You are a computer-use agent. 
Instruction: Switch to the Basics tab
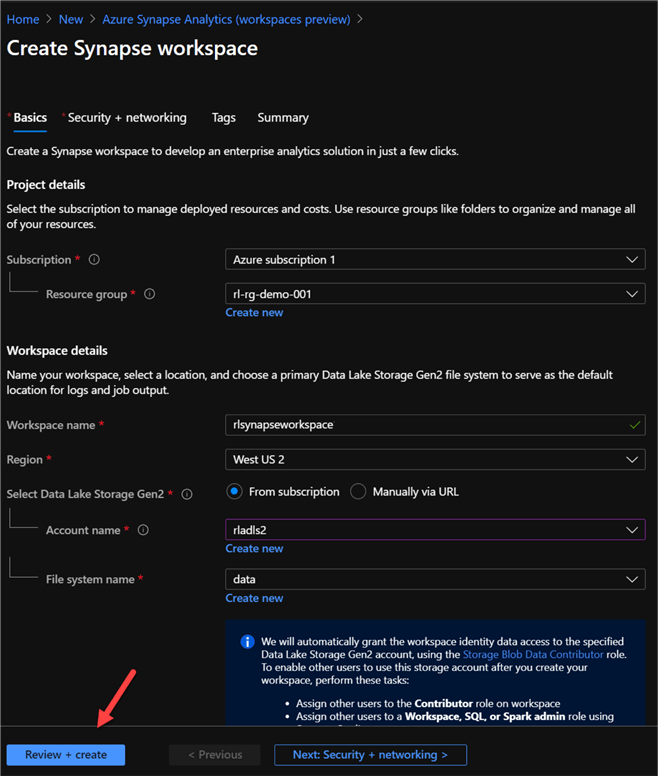[30, 118]
